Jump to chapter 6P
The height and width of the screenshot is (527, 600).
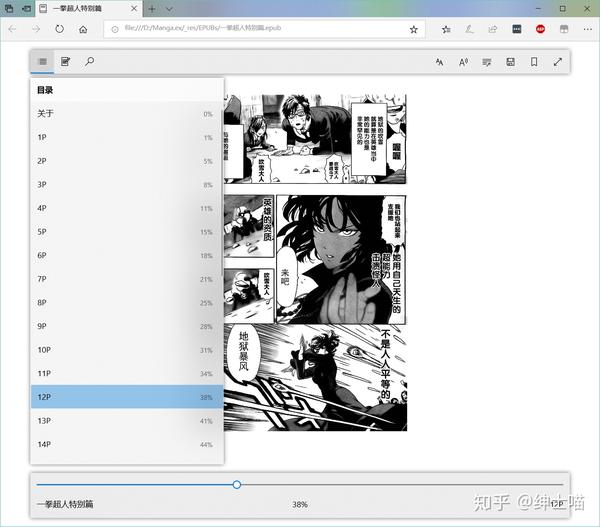pos(127,255)
